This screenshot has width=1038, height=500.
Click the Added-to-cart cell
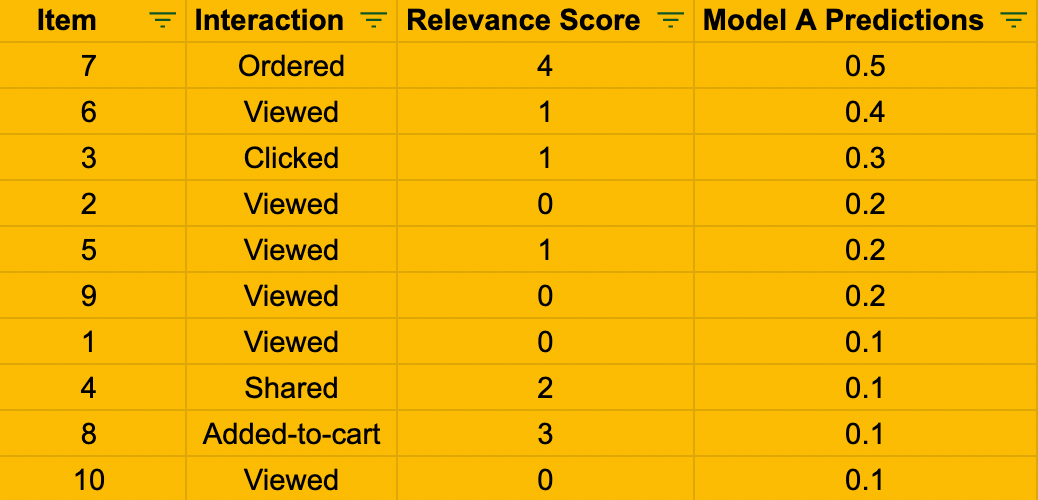291,435
